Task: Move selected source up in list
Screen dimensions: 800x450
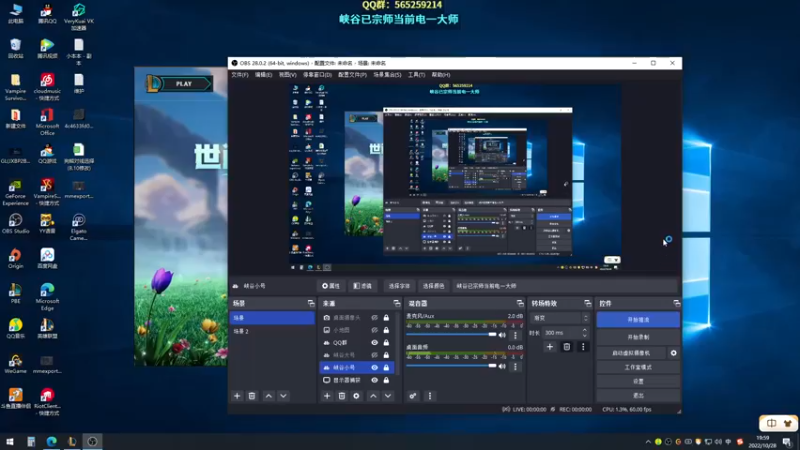Action: [373, 396]
